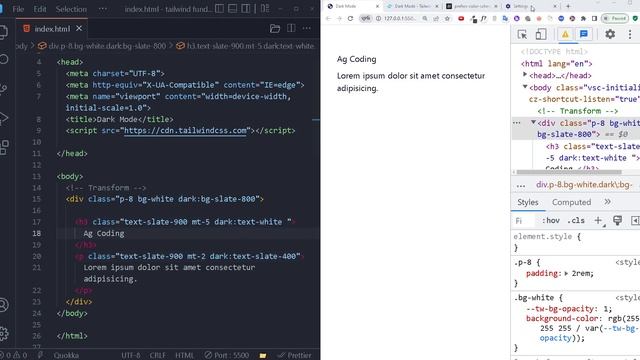Toggle :hov element state panel
The height and width of the screenshot is (360, 640).
pyautogui.click(x=551, y=221)
